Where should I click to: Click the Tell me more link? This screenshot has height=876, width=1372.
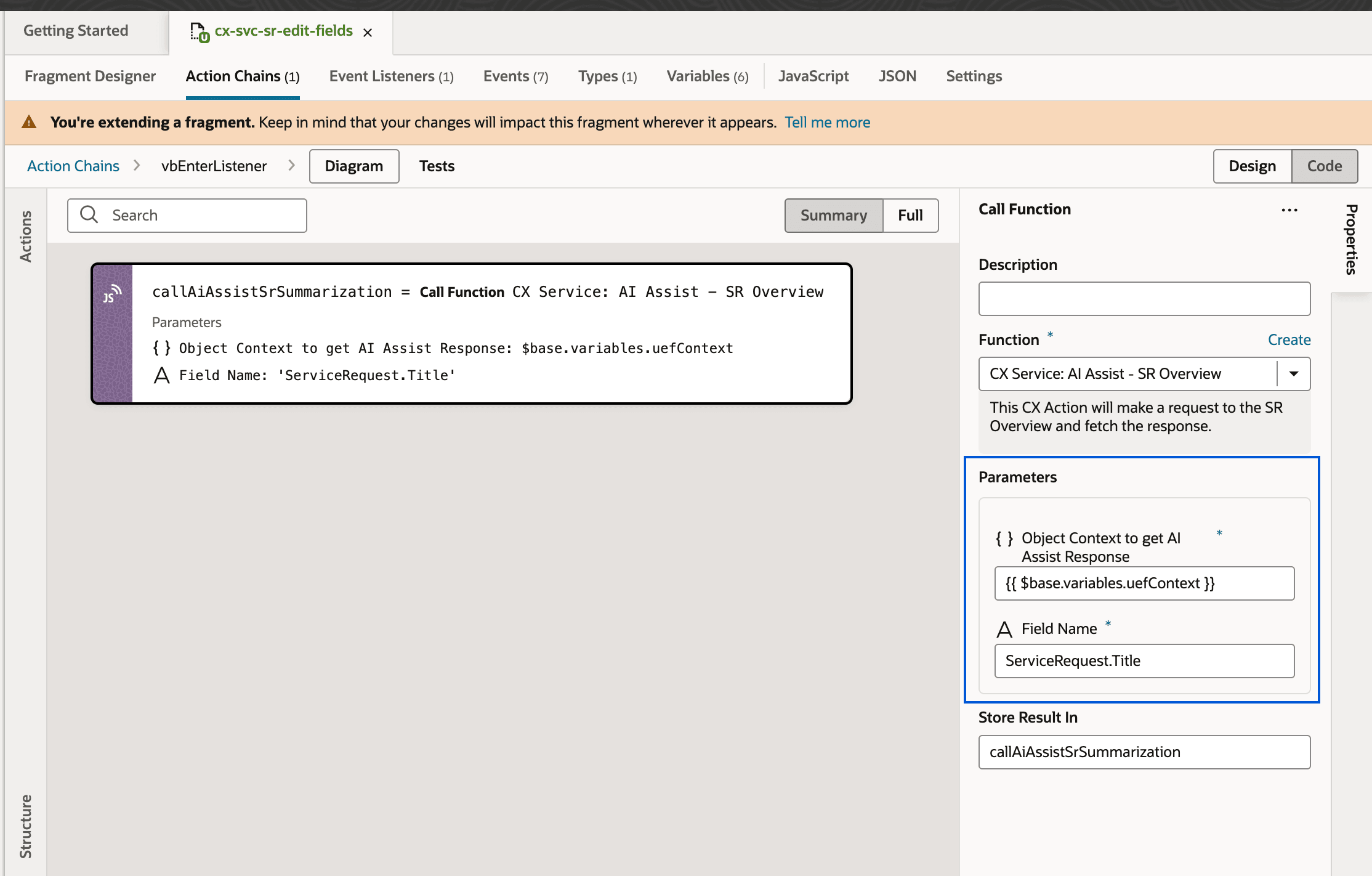(827, 123)
